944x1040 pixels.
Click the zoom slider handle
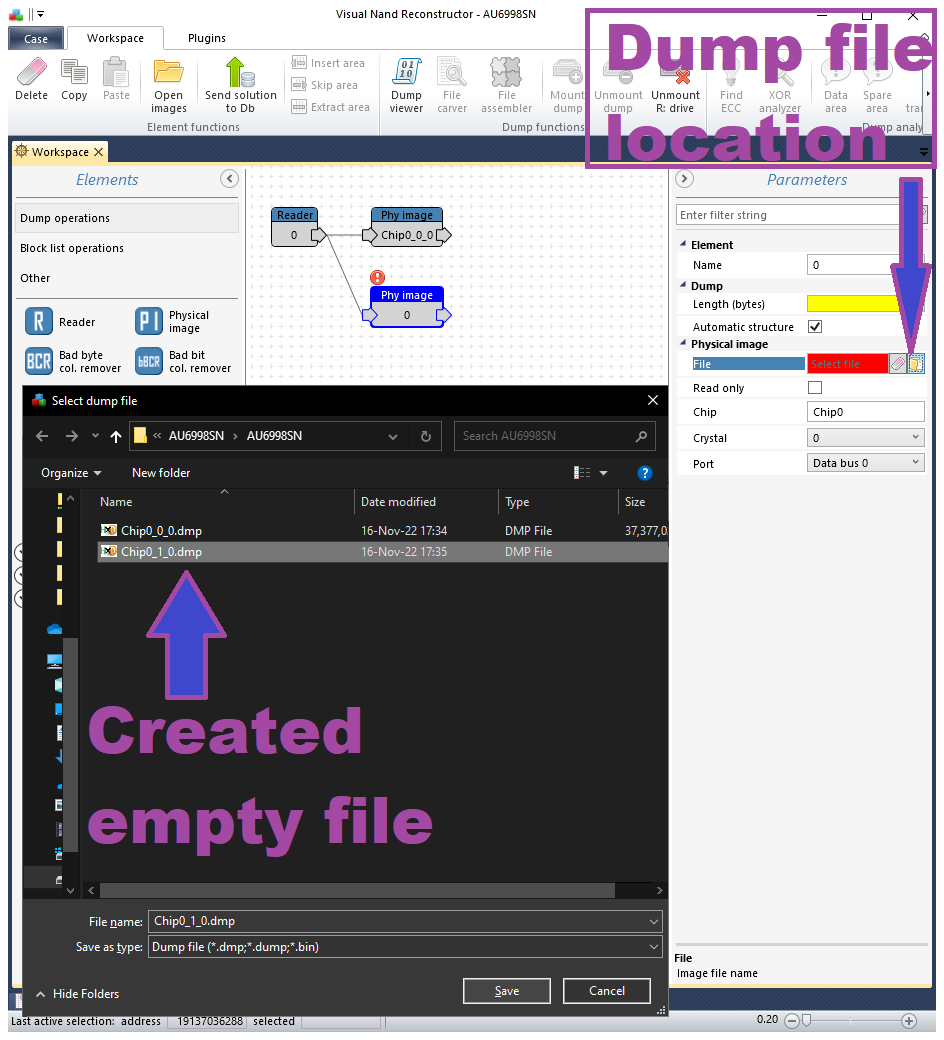coord(806,1021)
